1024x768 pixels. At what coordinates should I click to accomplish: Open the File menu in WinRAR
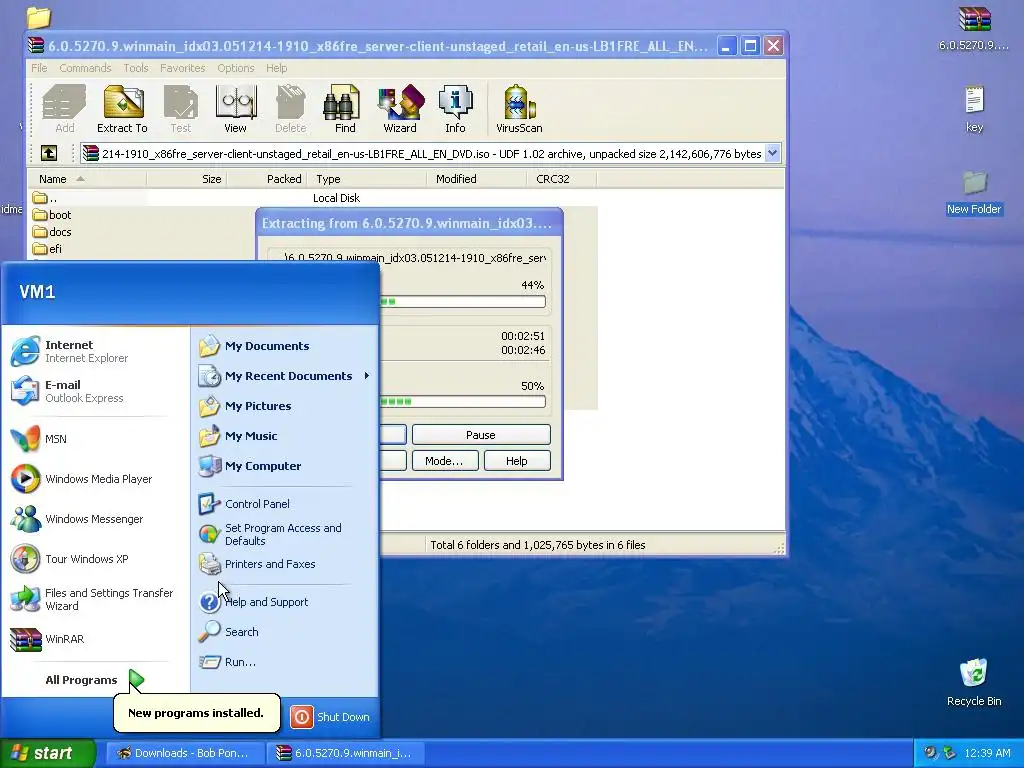coord(39,68)
